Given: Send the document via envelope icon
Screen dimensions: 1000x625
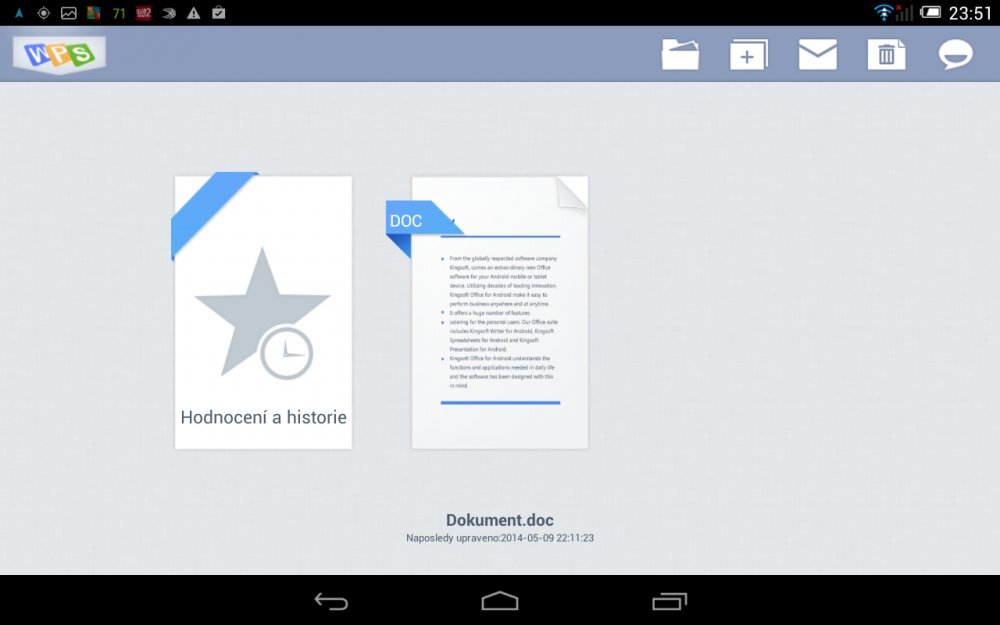Looking at the screenshot, I should click(x=817, y=54).
